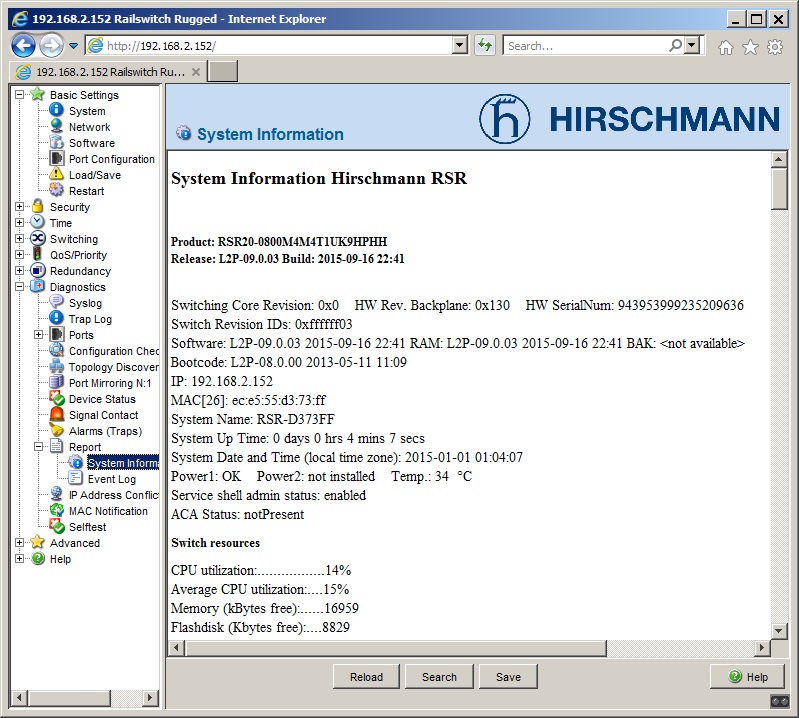
Task: Click the Syslog speech bubble icon
Action: coord(56,303)
